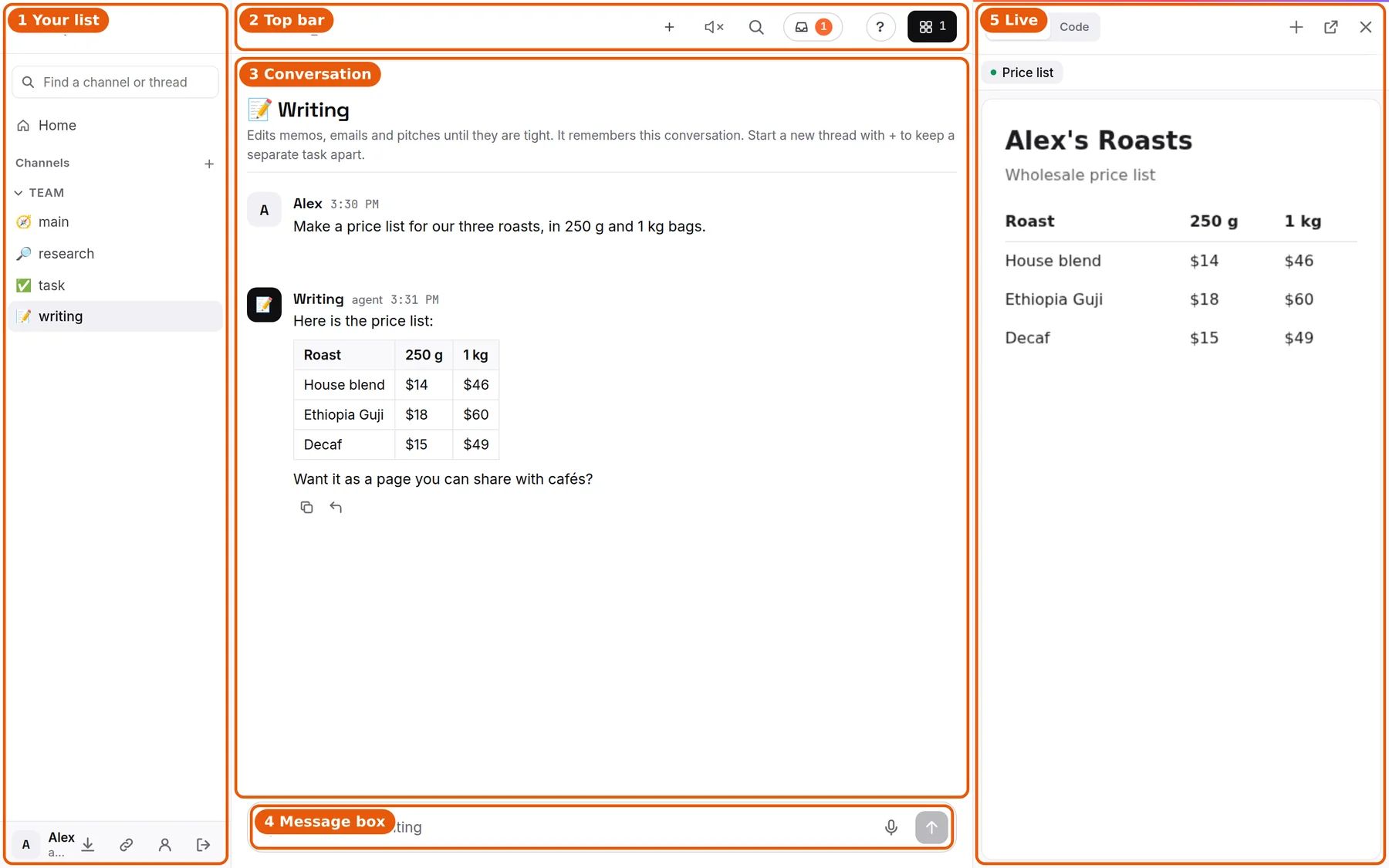
Task: Click Alex's avatar in sidebar footer
Action: (x=26, y=845)
